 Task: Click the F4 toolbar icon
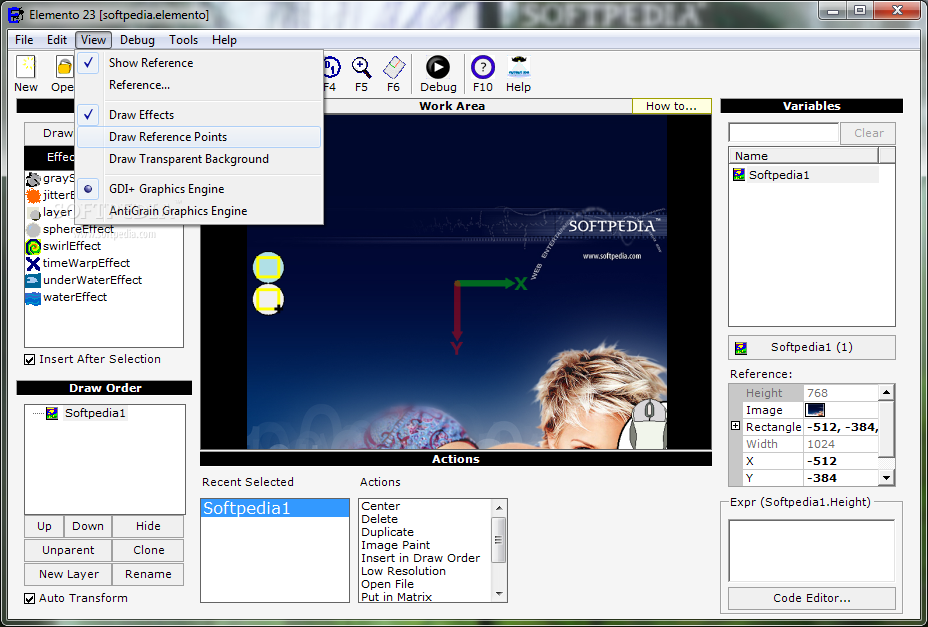(331, 67)
